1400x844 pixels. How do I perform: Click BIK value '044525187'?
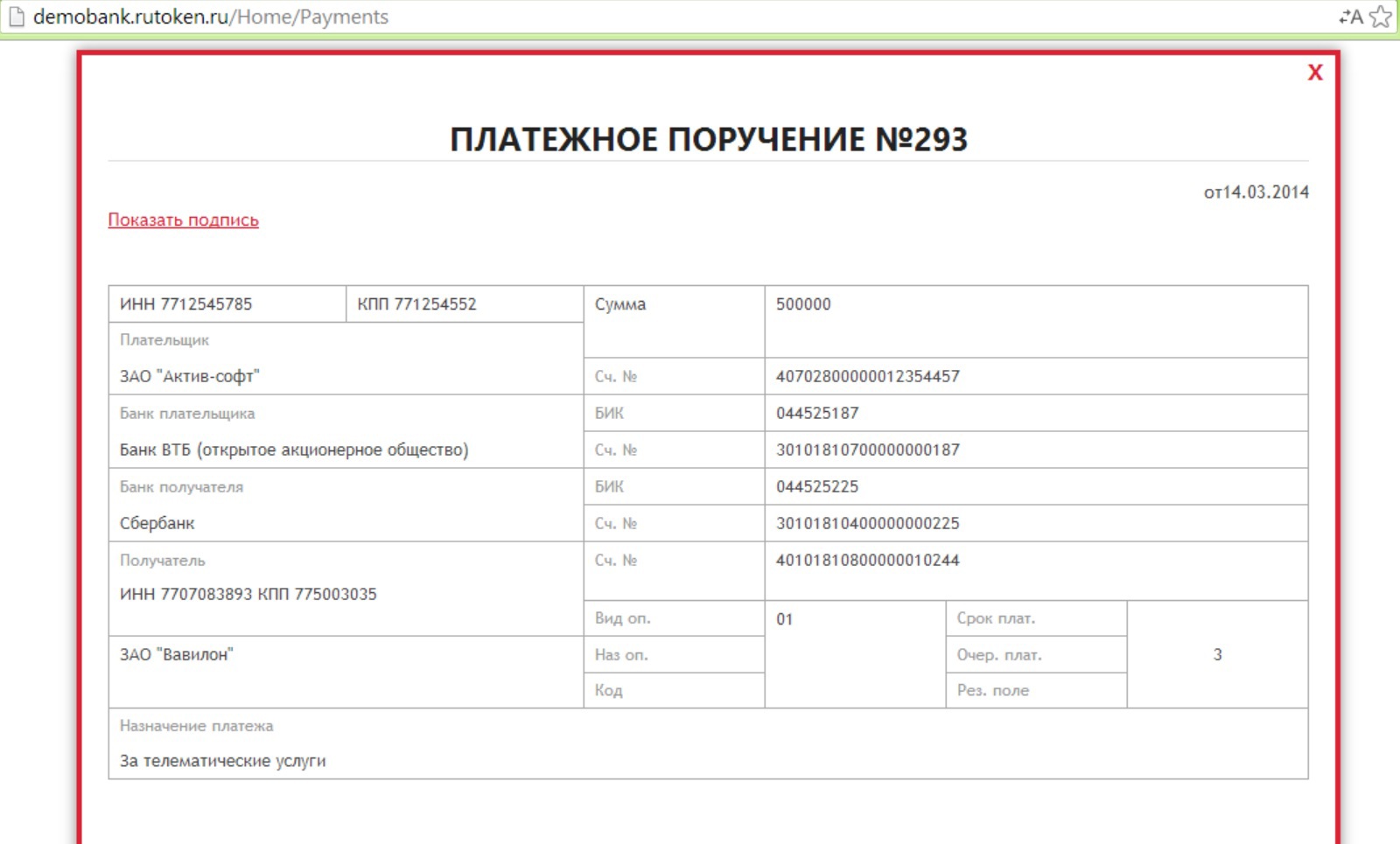pyautogui.click(x=817, y=413)
